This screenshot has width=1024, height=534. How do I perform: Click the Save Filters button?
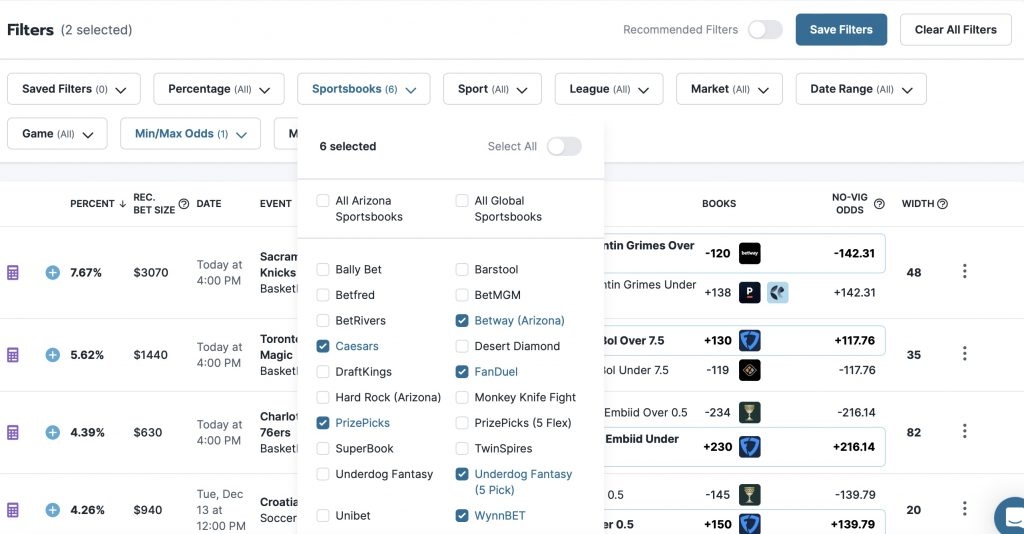[841, 29]
